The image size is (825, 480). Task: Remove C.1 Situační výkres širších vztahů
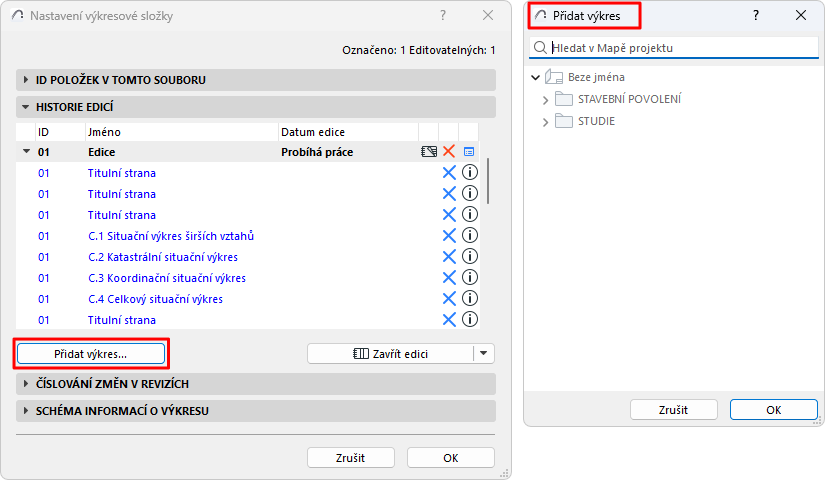tap(449, 236)
